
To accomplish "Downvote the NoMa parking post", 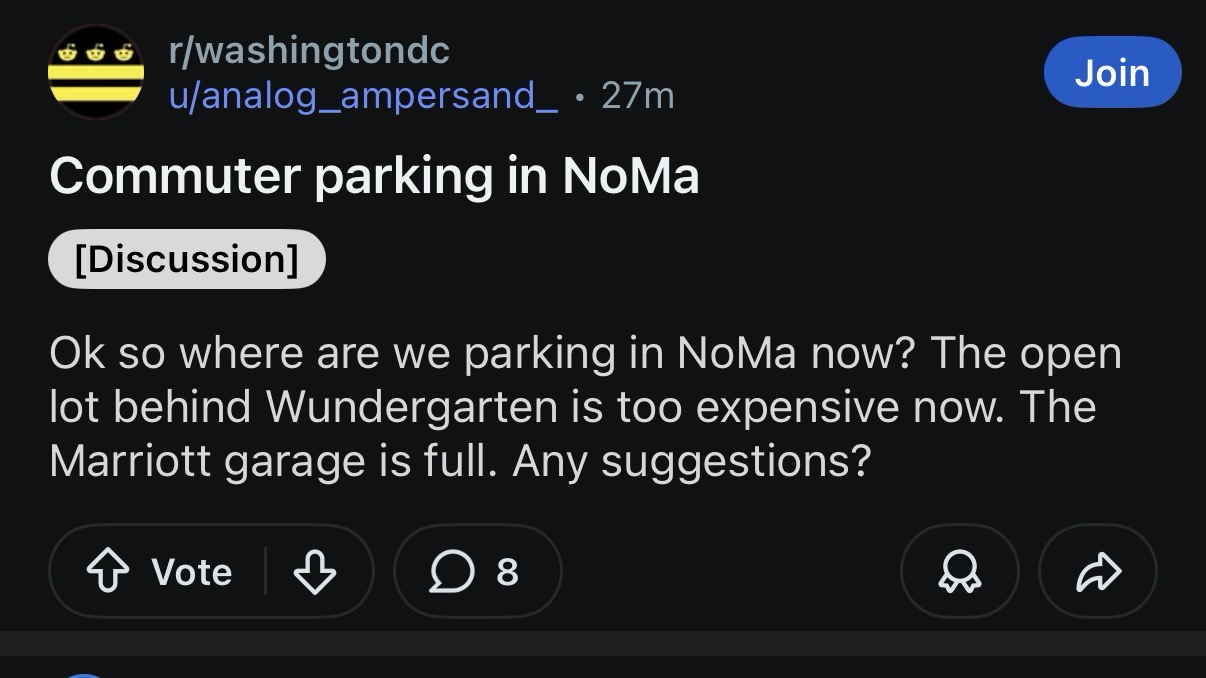I will pos(314,572).
